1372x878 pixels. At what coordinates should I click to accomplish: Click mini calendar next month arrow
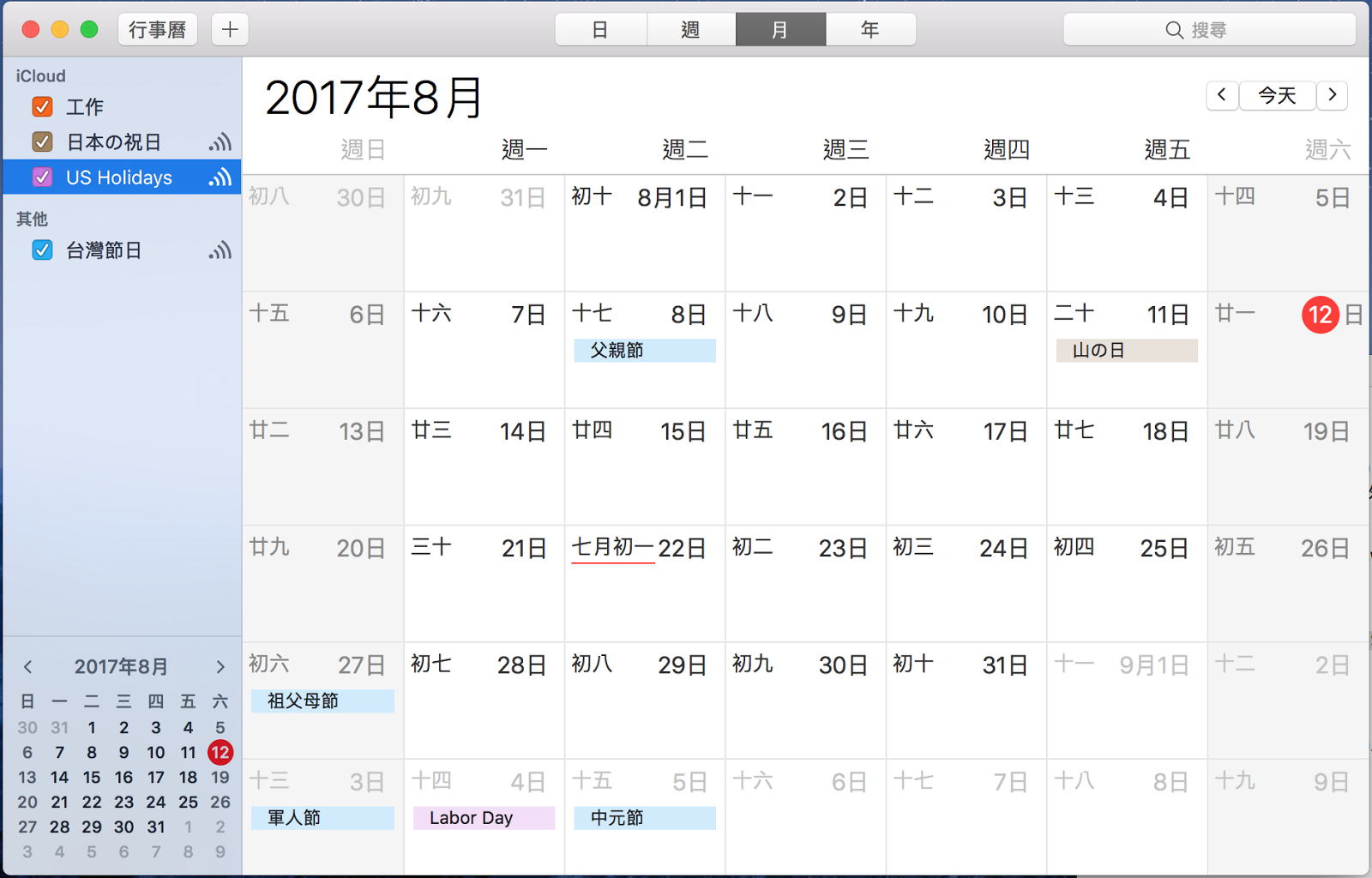220,667
